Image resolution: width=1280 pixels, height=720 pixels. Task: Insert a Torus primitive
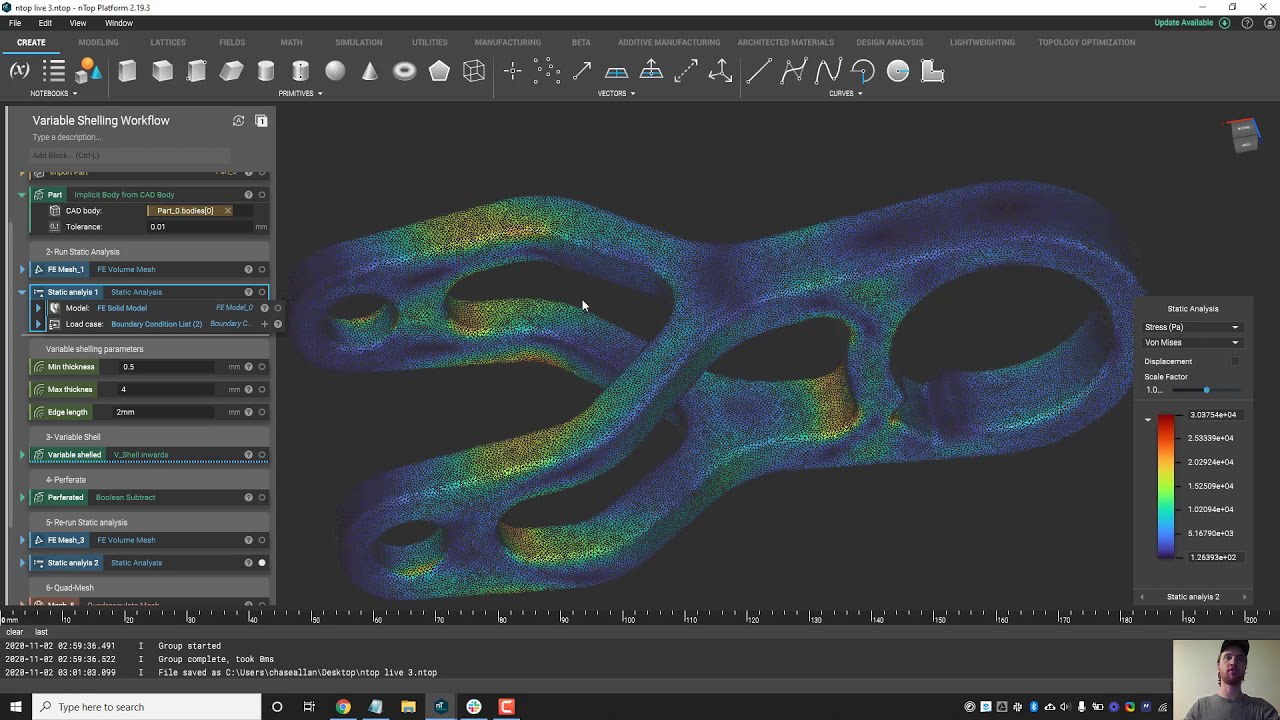(404, 71)
